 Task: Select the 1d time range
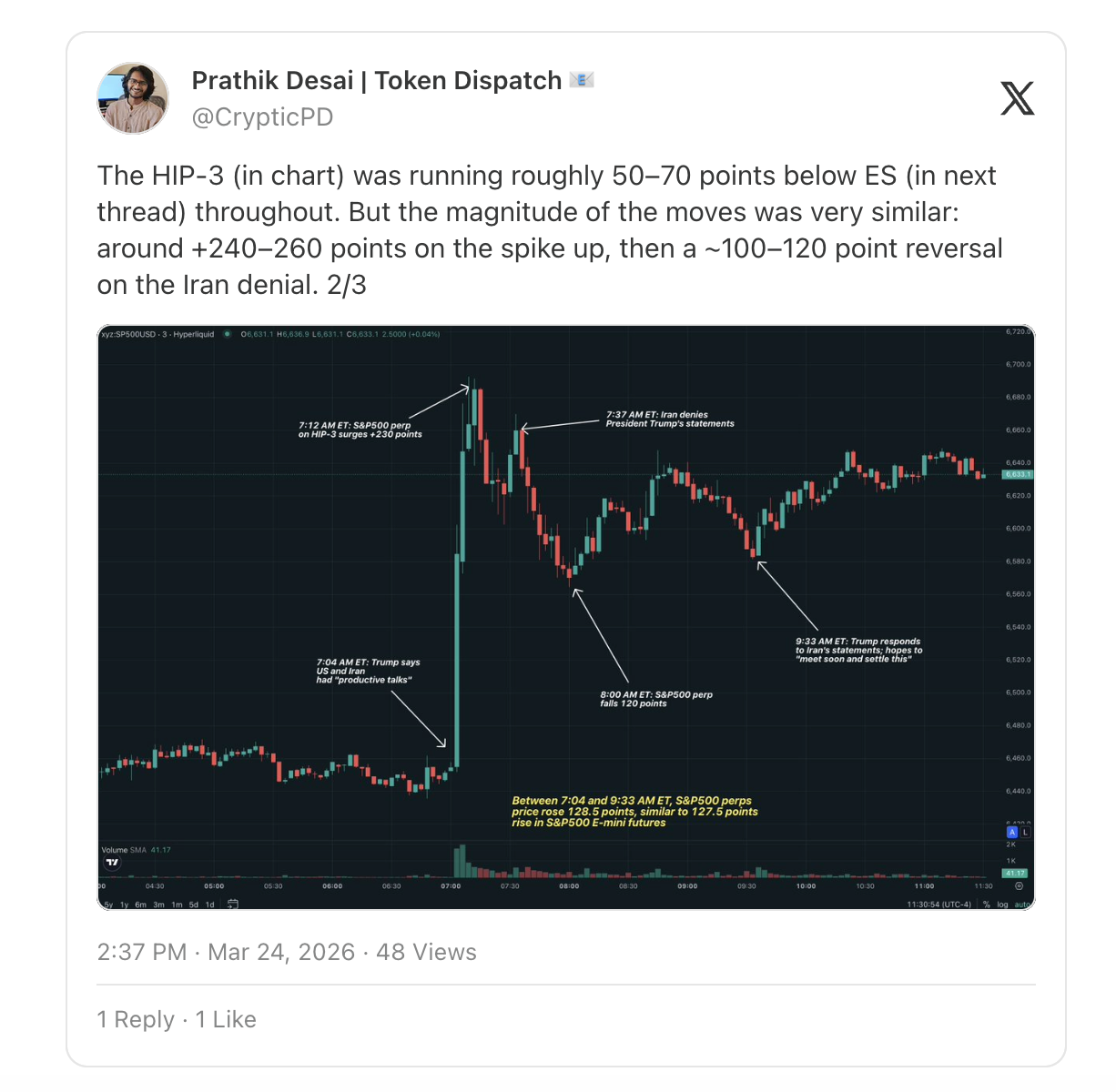(x=209, y=905)
